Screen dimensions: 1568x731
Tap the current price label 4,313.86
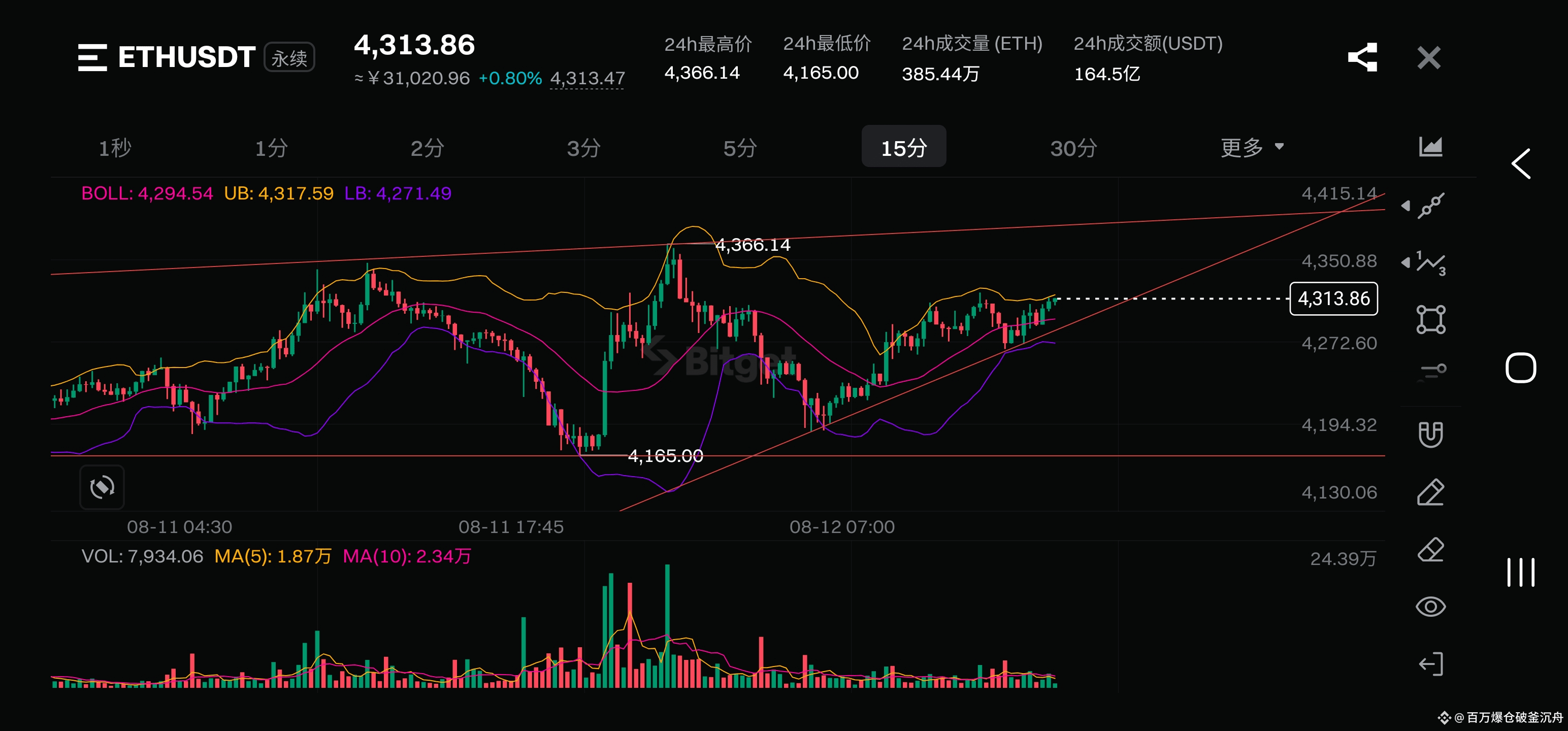click(1333, 299)
